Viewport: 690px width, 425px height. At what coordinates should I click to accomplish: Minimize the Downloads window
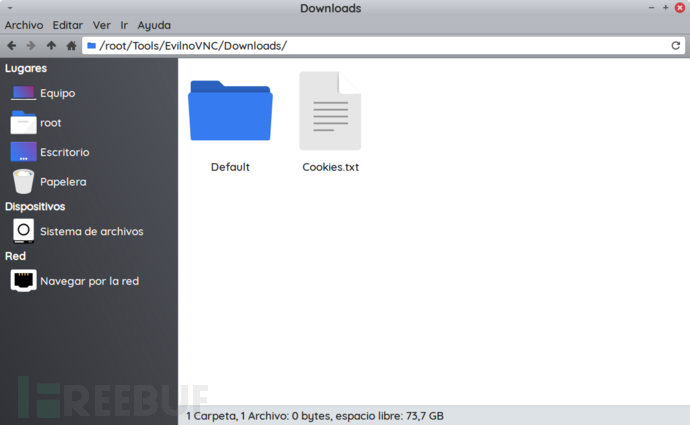click(x=651, y=8)
